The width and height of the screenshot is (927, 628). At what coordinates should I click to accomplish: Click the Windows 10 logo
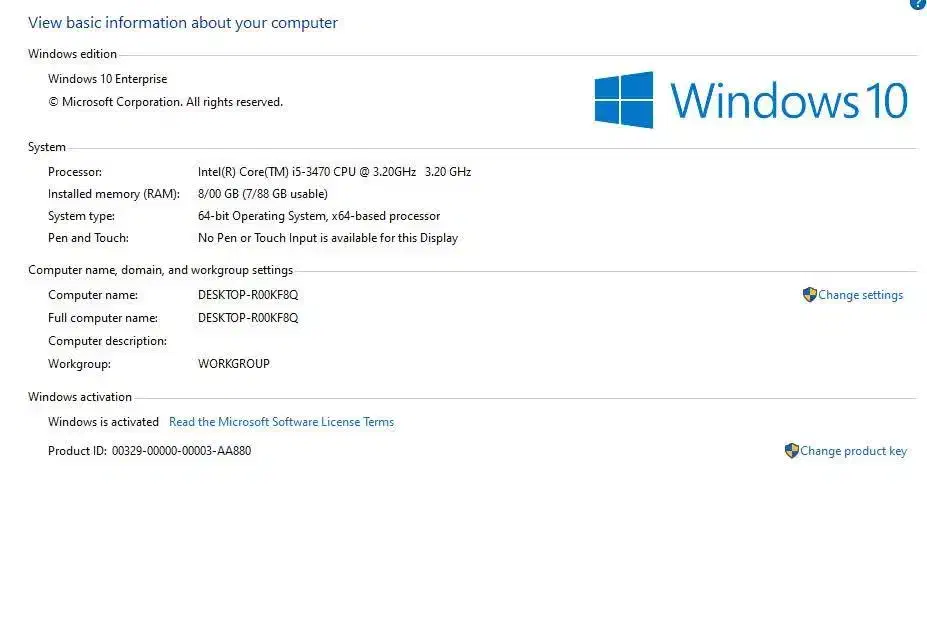(x=751, y=100)
